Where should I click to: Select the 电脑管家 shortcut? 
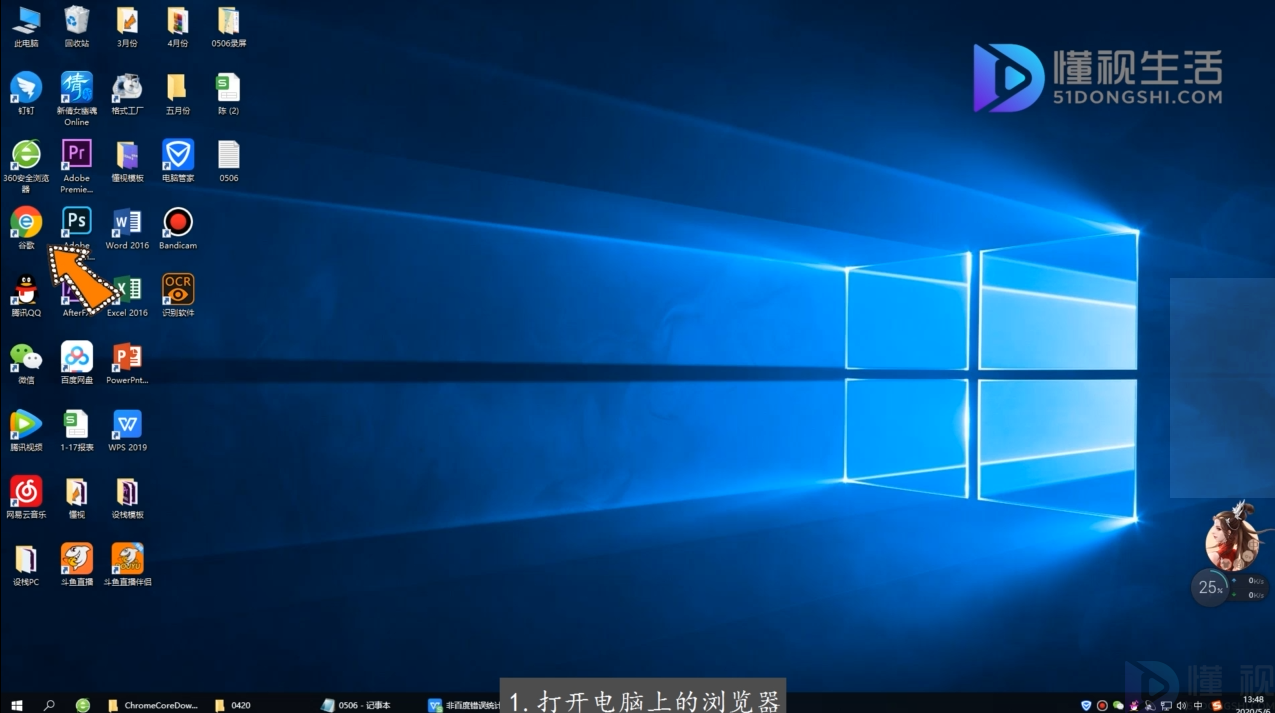point(178,161)
